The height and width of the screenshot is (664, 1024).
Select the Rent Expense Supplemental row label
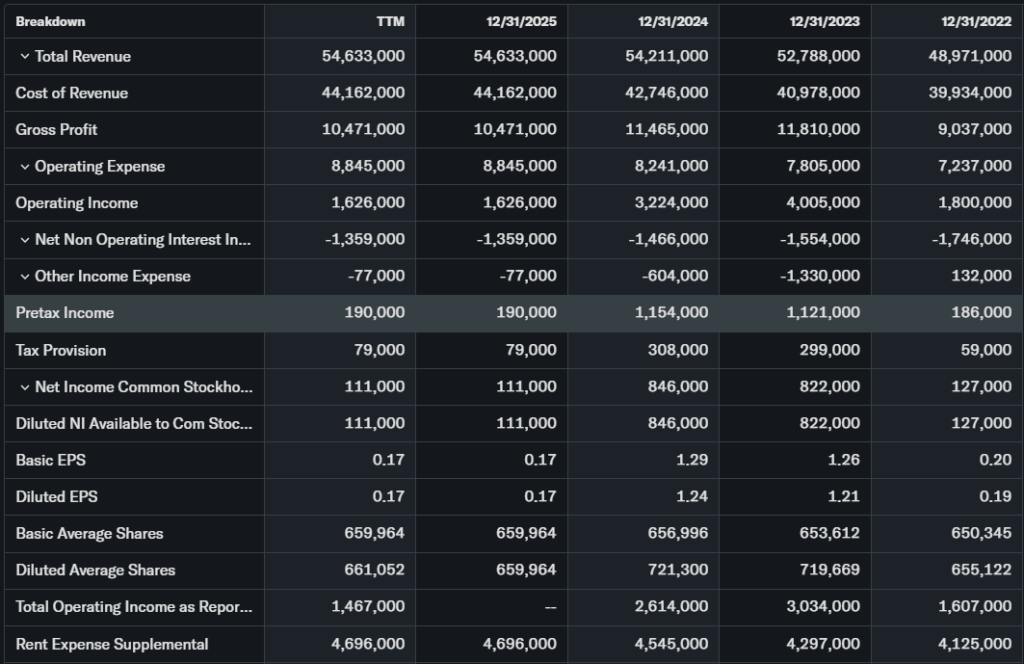(111, 644)
